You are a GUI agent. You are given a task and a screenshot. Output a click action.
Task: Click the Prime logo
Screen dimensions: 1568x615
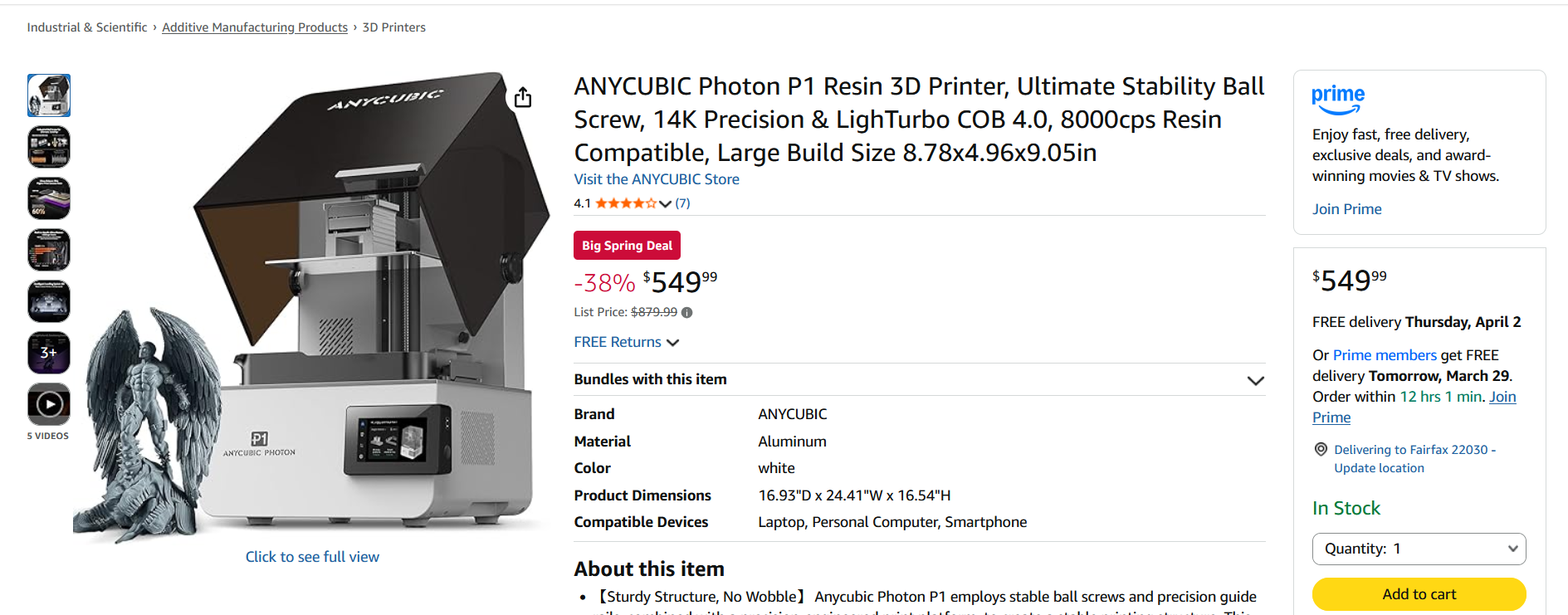click(1338, 100)
